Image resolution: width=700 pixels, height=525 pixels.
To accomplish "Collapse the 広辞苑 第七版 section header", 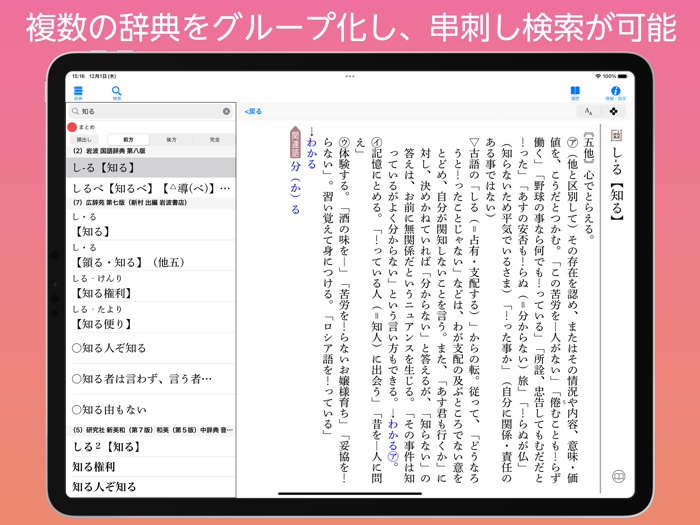I will pyautogui.click(x=150, y=203).
